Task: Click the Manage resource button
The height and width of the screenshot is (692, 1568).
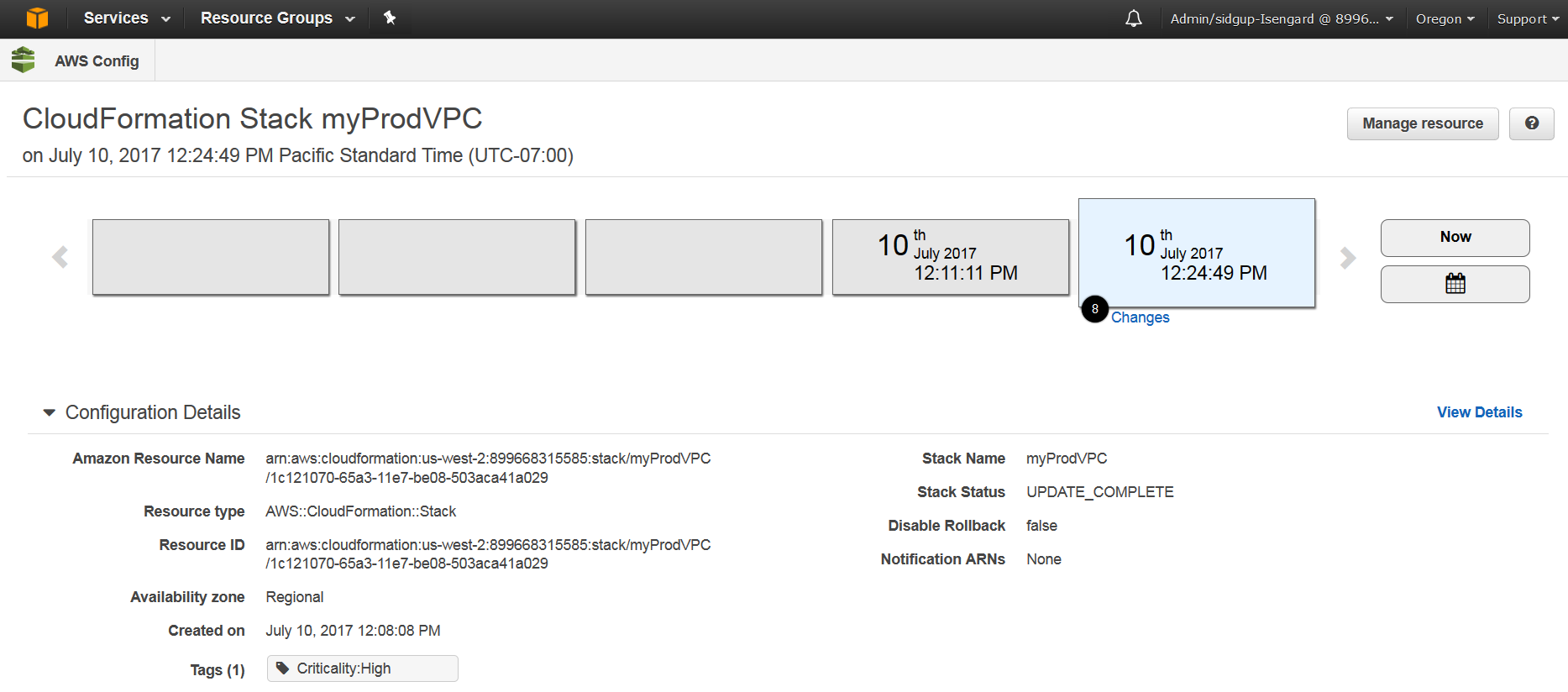Action: pos(1423,123)
